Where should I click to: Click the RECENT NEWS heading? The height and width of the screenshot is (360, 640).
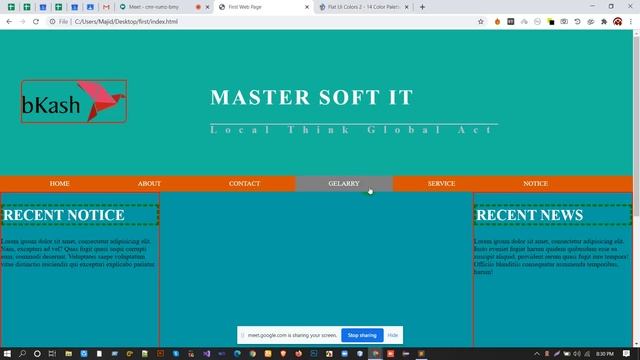click(x=529, y=215)
